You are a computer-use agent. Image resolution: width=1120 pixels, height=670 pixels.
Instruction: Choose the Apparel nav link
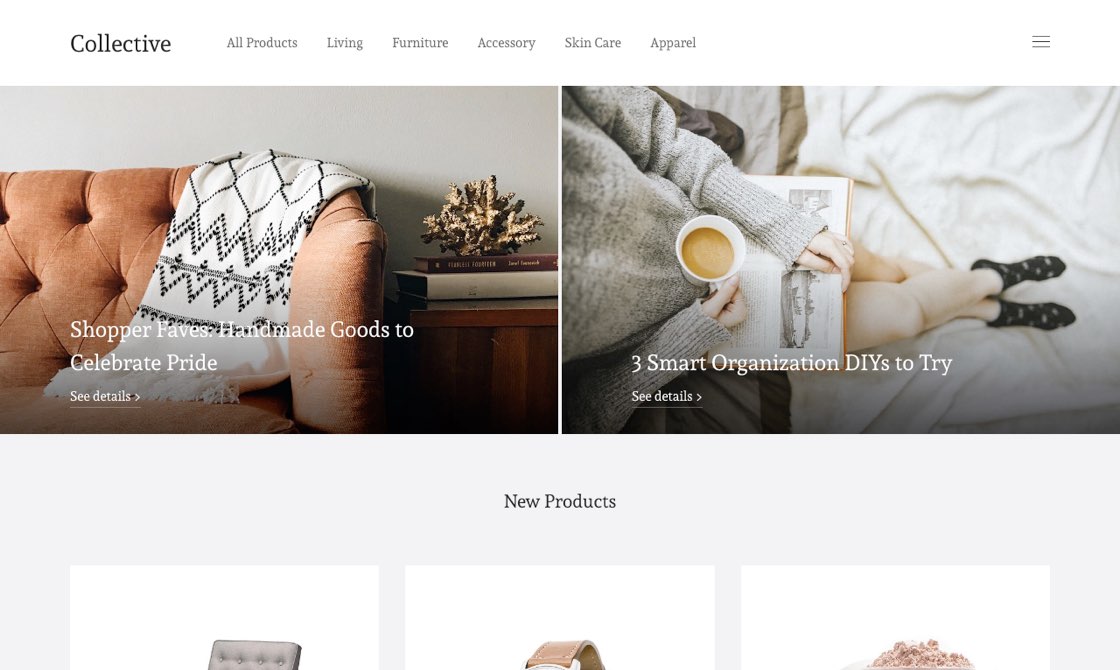(673, 43)
